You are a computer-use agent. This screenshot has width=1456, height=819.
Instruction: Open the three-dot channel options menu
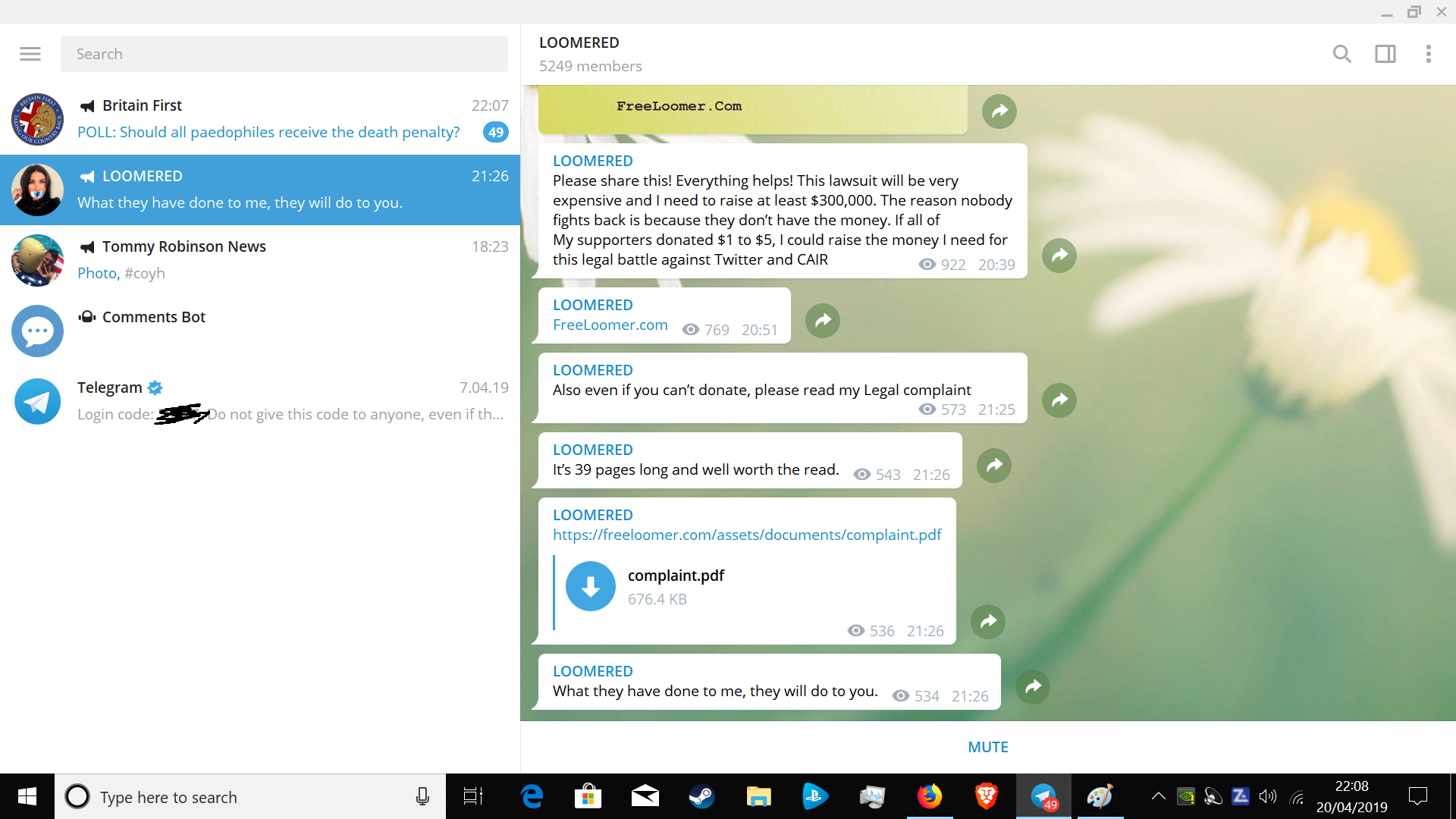(x=1428, y=54)
